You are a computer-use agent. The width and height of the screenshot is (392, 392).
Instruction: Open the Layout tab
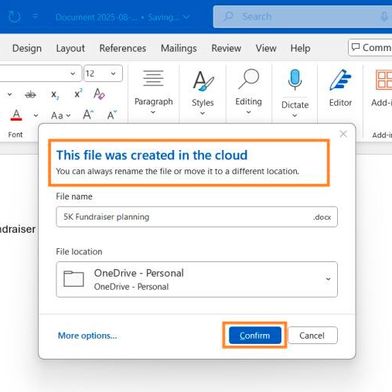70,48
